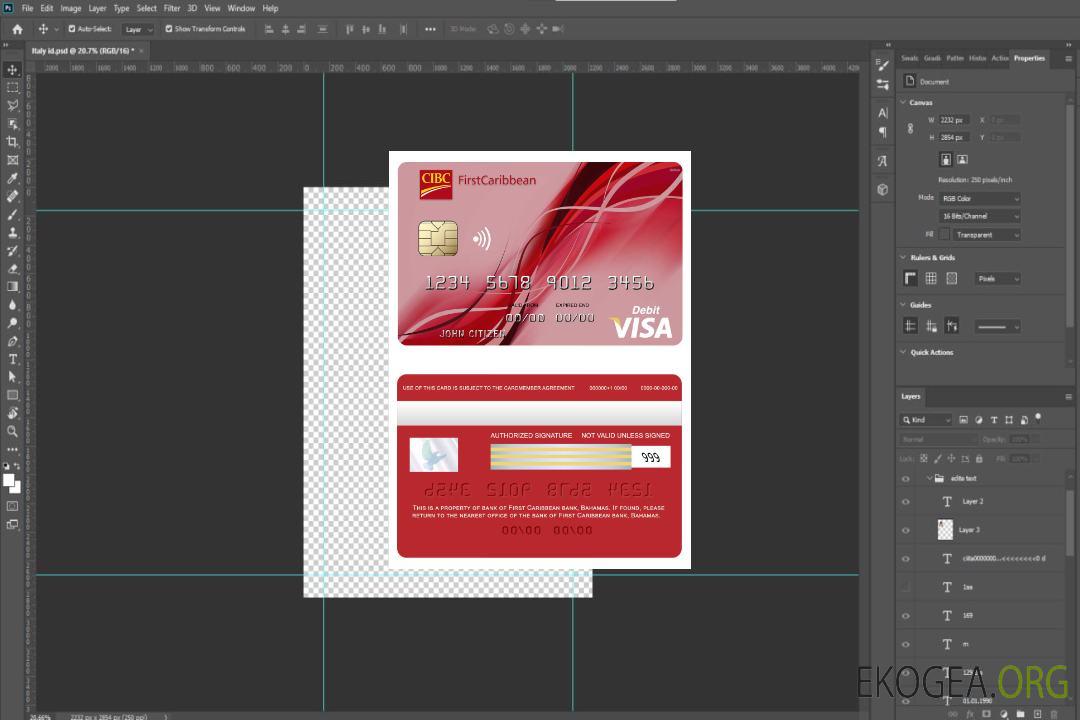This screenshot has height=720, width=1080.
Task: Select the Eyedropper tool
Action: tap(12, 178)
